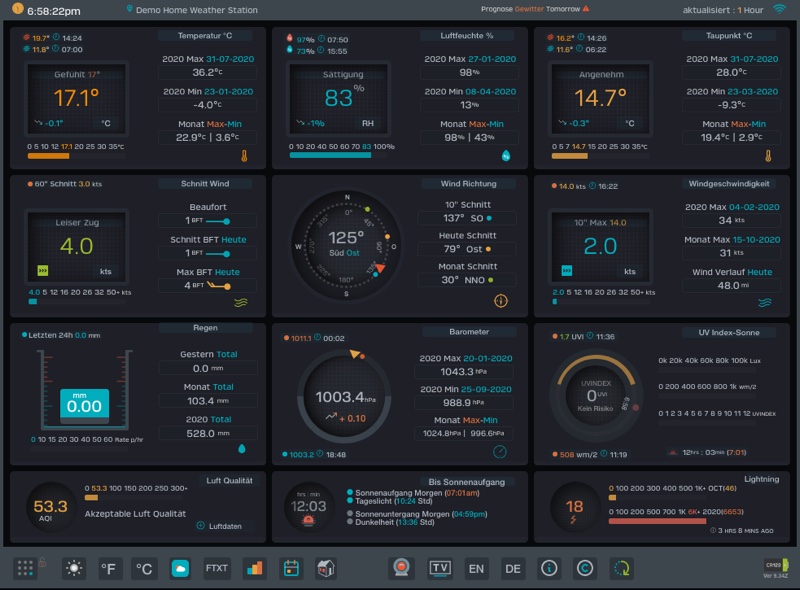
Task: Click the CR123 battery indicator
Action: point(776,565)
